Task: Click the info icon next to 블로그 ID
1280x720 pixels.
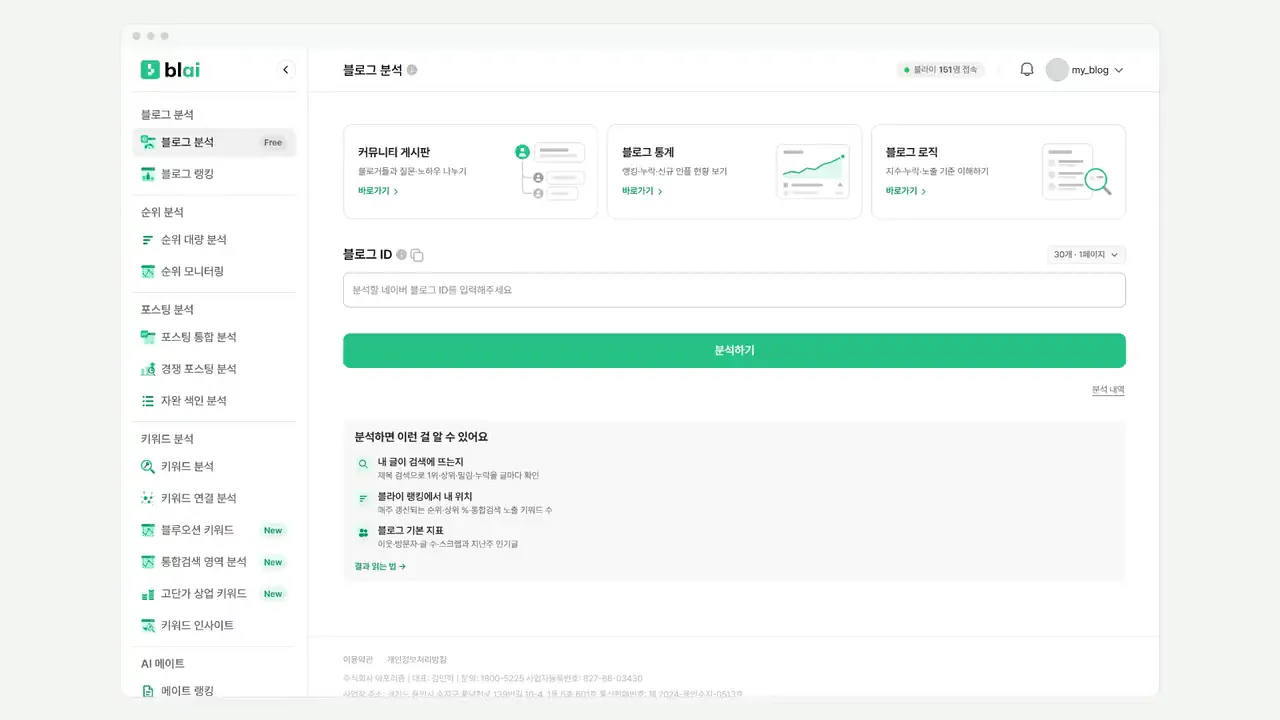Action: tap(401, 255)
